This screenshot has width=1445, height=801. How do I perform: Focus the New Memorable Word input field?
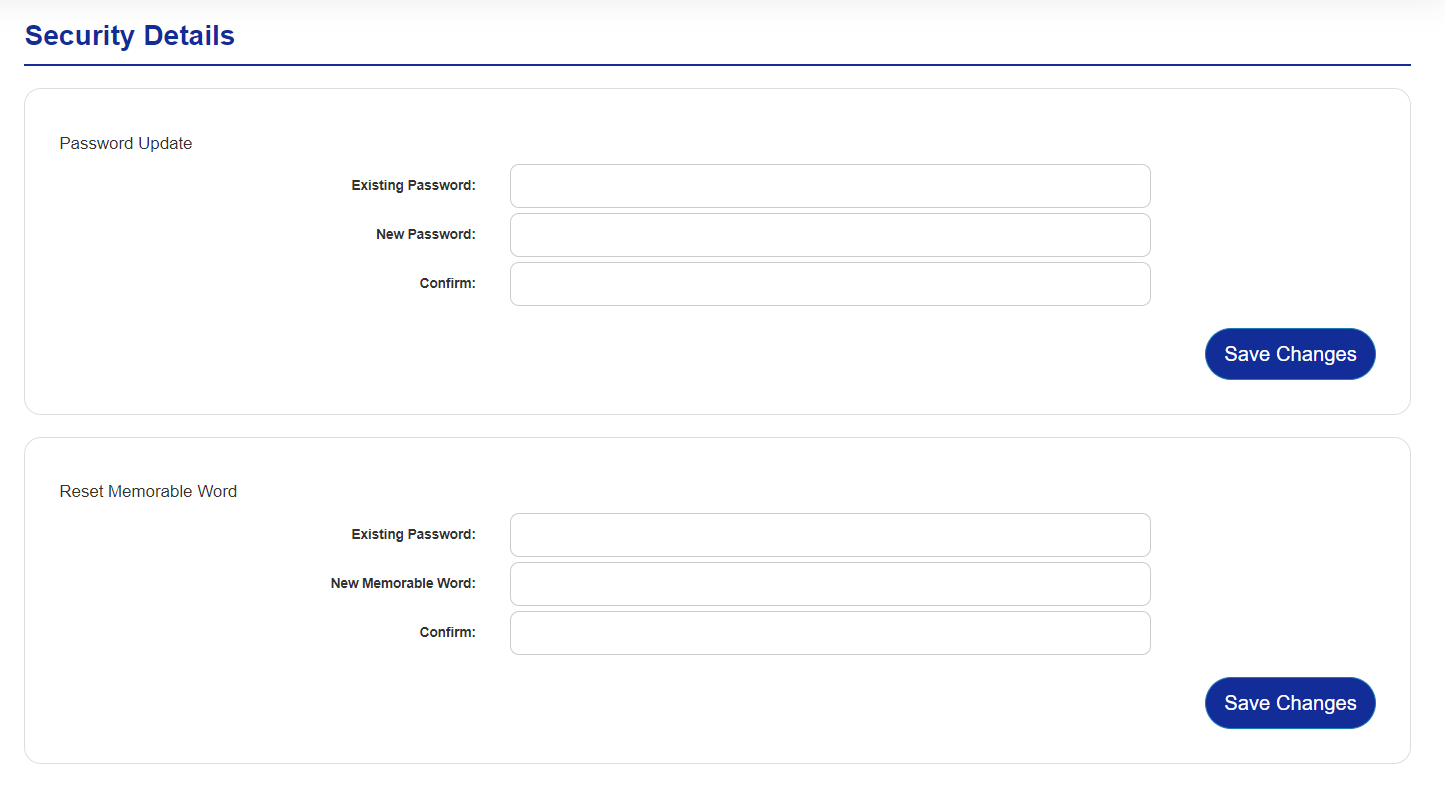pos(830,584)
